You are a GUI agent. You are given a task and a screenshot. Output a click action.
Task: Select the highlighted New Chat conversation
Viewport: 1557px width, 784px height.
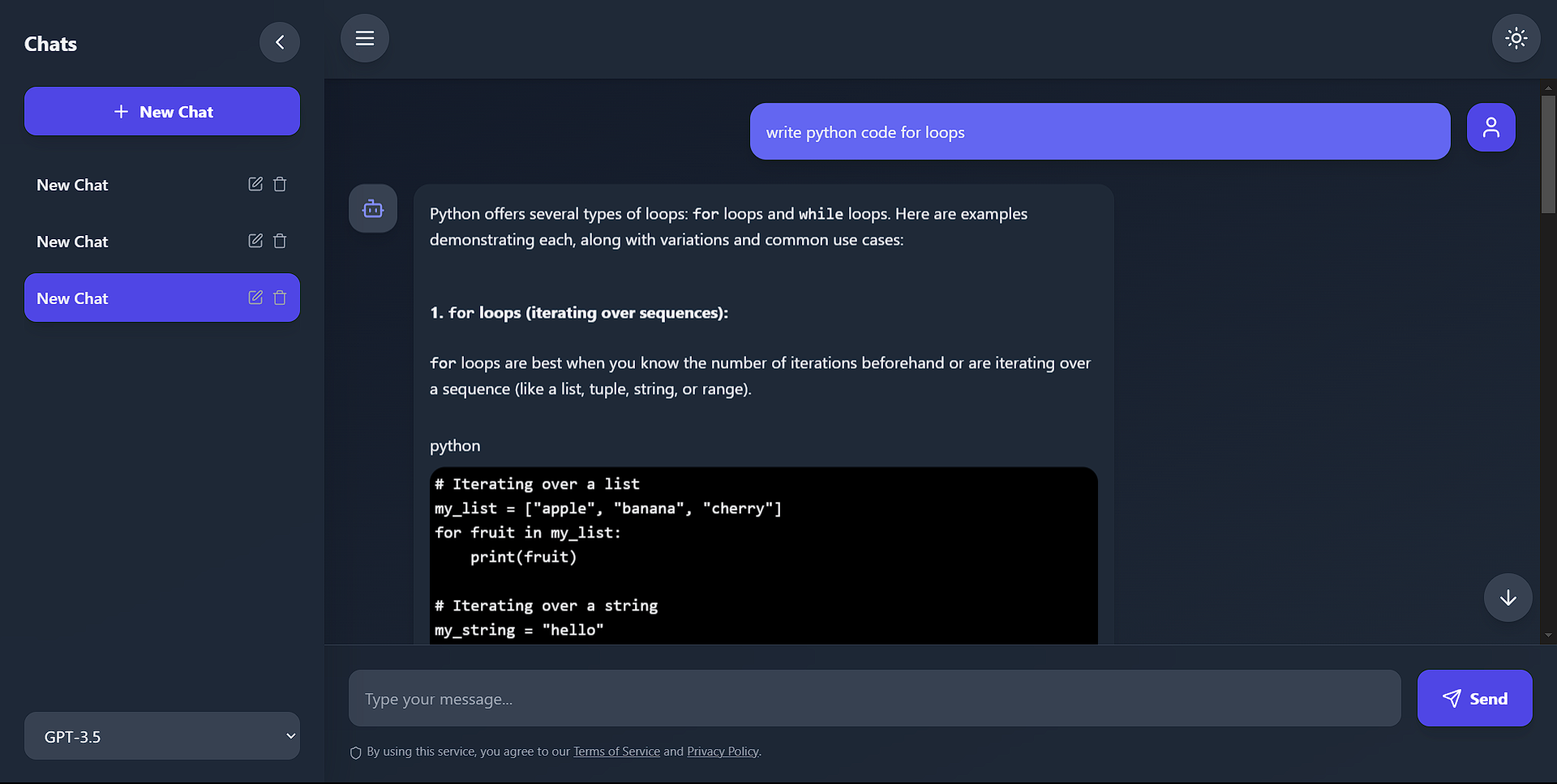pos(122,298)
